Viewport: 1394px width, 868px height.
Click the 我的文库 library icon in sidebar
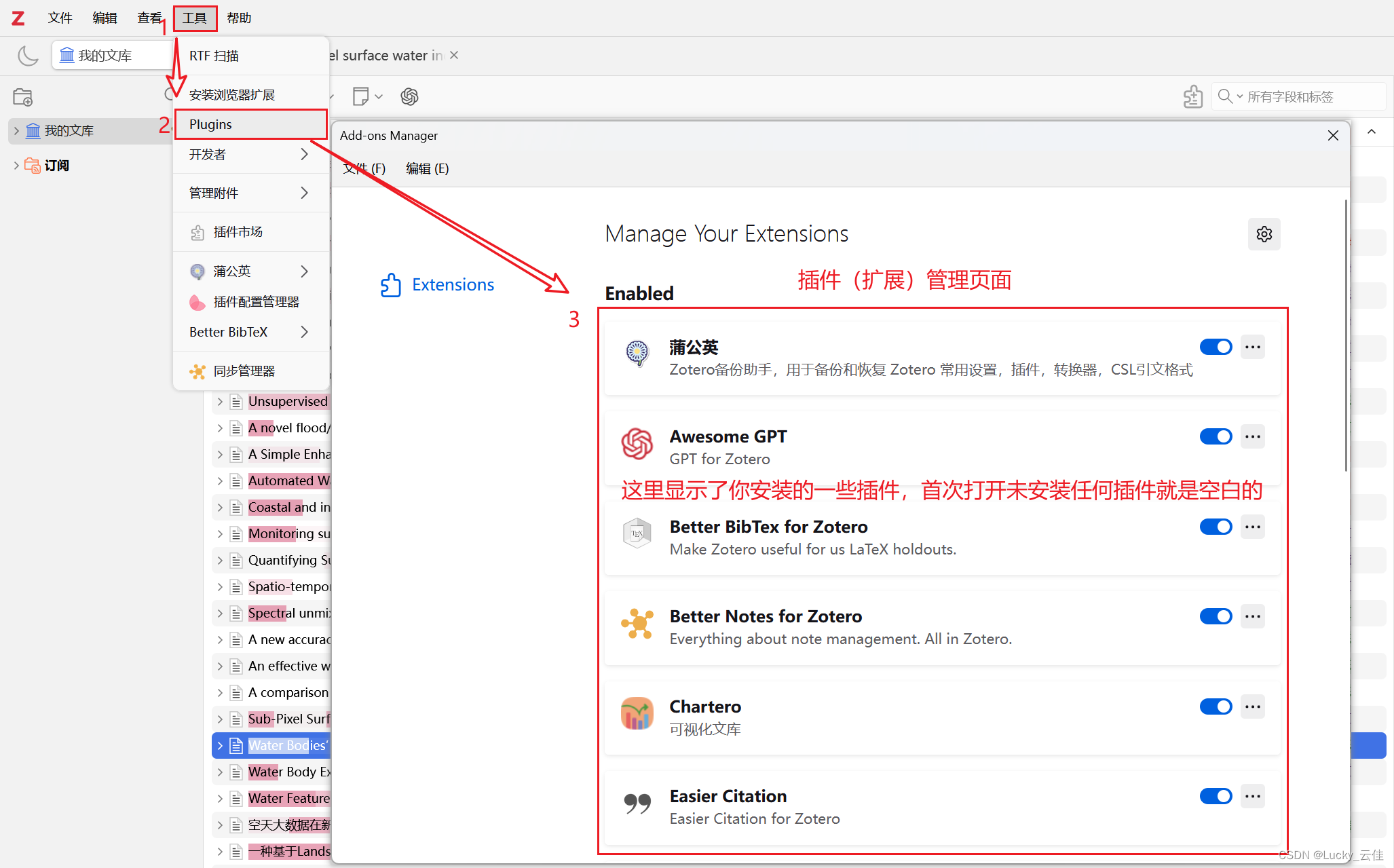point(33,131)
